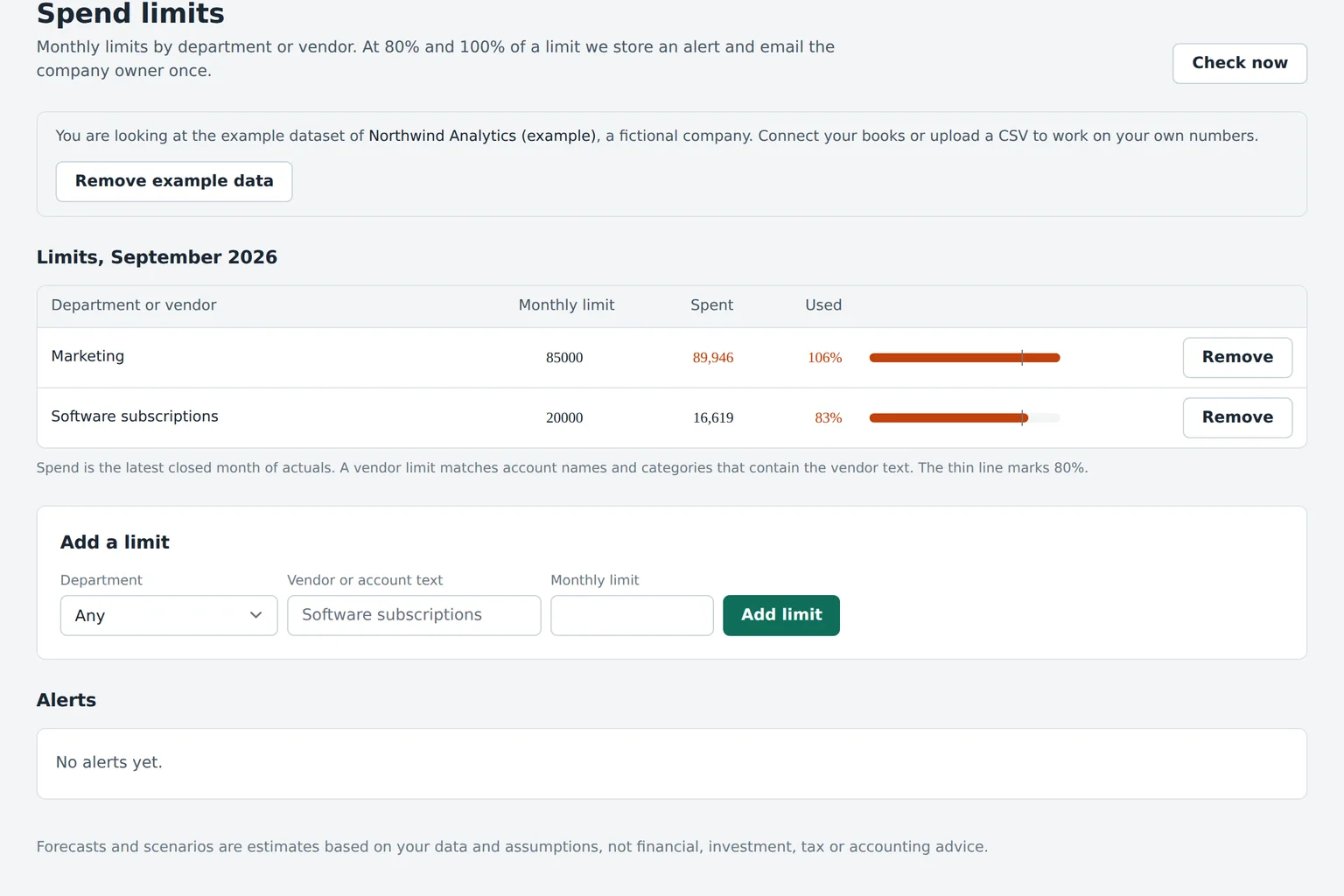The image size is (1344, 896).
Task: Click the Marketing usage progress bar
Action: pos(964,357)
